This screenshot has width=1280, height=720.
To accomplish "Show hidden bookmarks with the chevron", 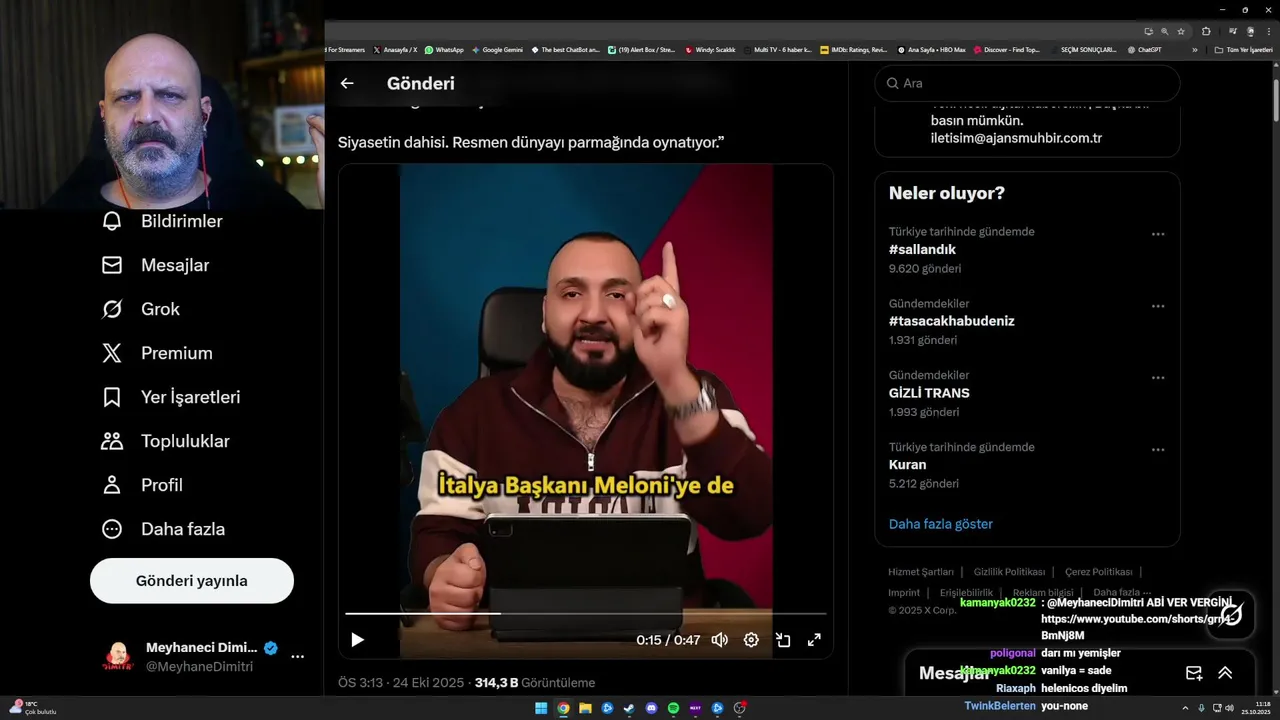I will (x=1194, y=49).
